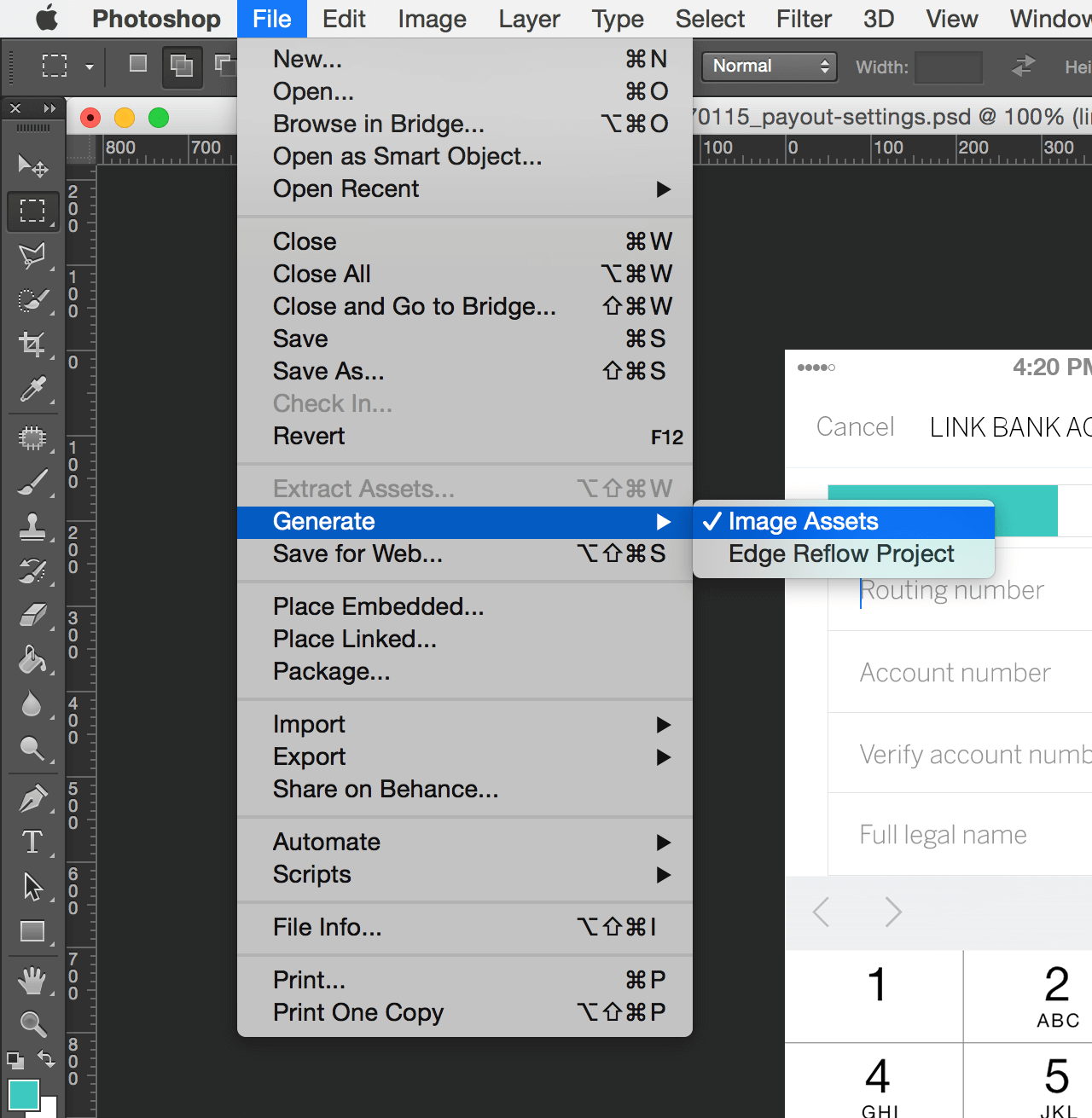Image resolution: width=1092 pixels, height=1118 pixels.
Task: Select the History Brush tool
Action: (32, 572)
